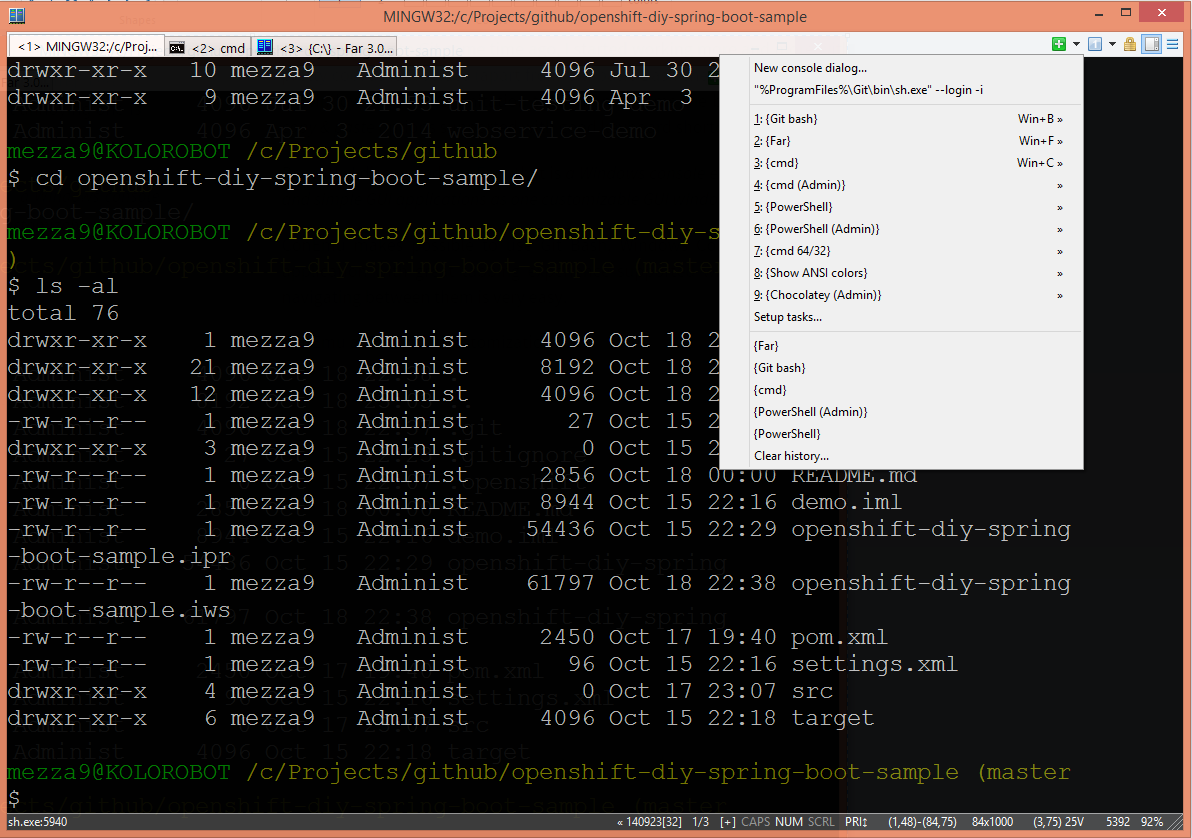Open the arrow dropdown beside the plus icon
The height and width of the screenshot is (838, 1192).
click(x=1076, y=44)
